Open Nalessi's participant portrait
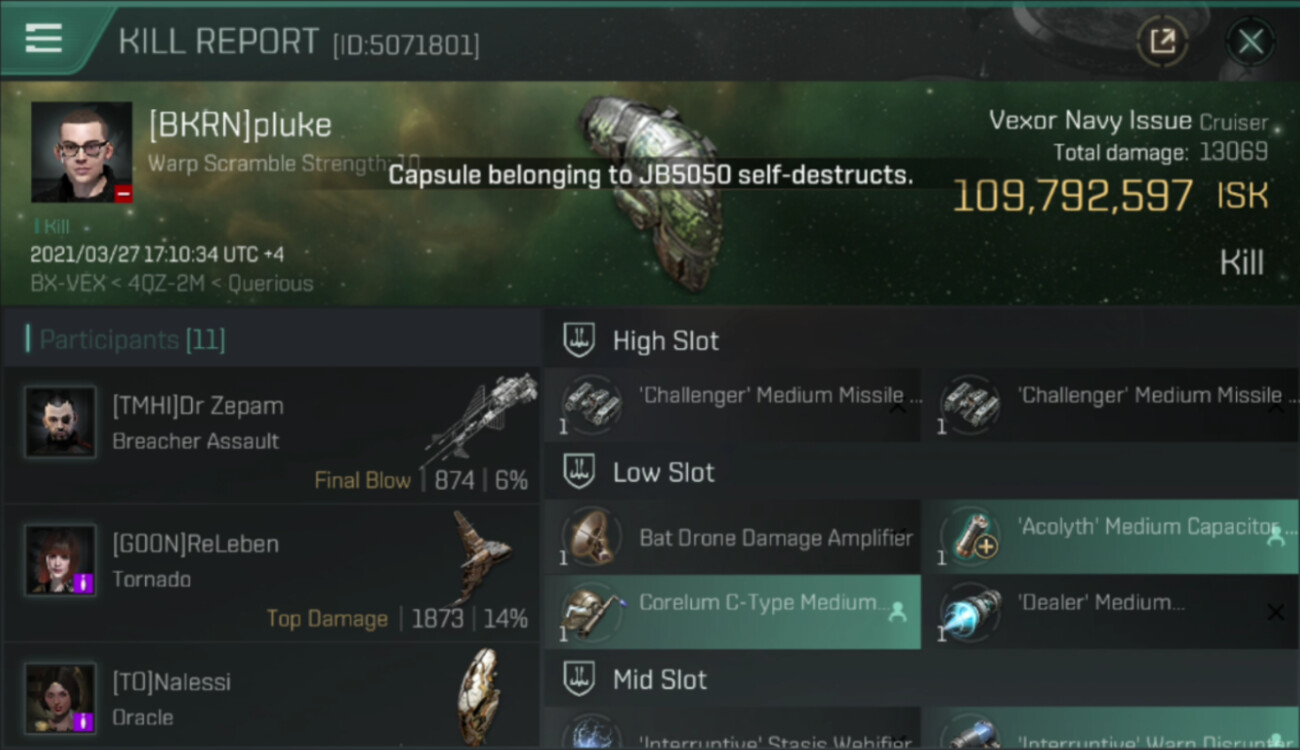 [x=61, y=698]
